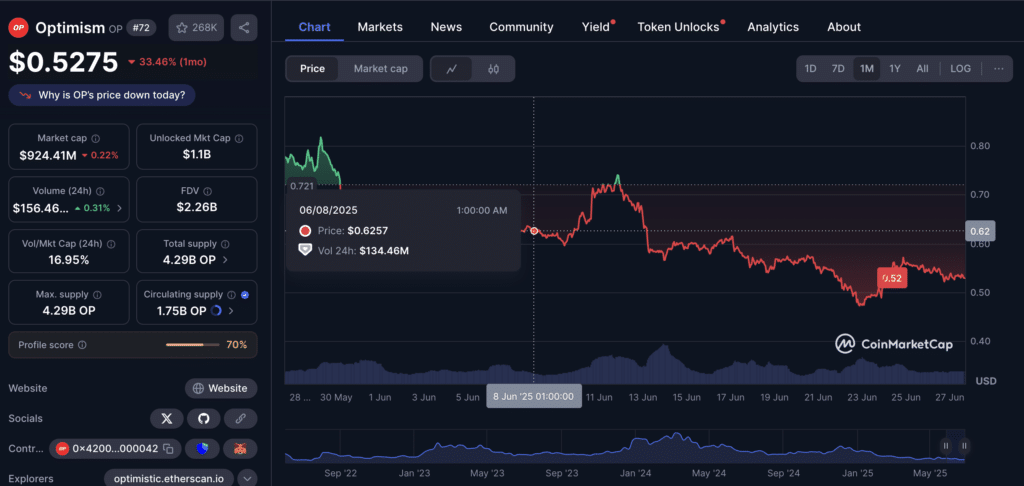This screenshot has width=1024, height=486.
Task: Copy the contract address icon
Action: (168, 449)
